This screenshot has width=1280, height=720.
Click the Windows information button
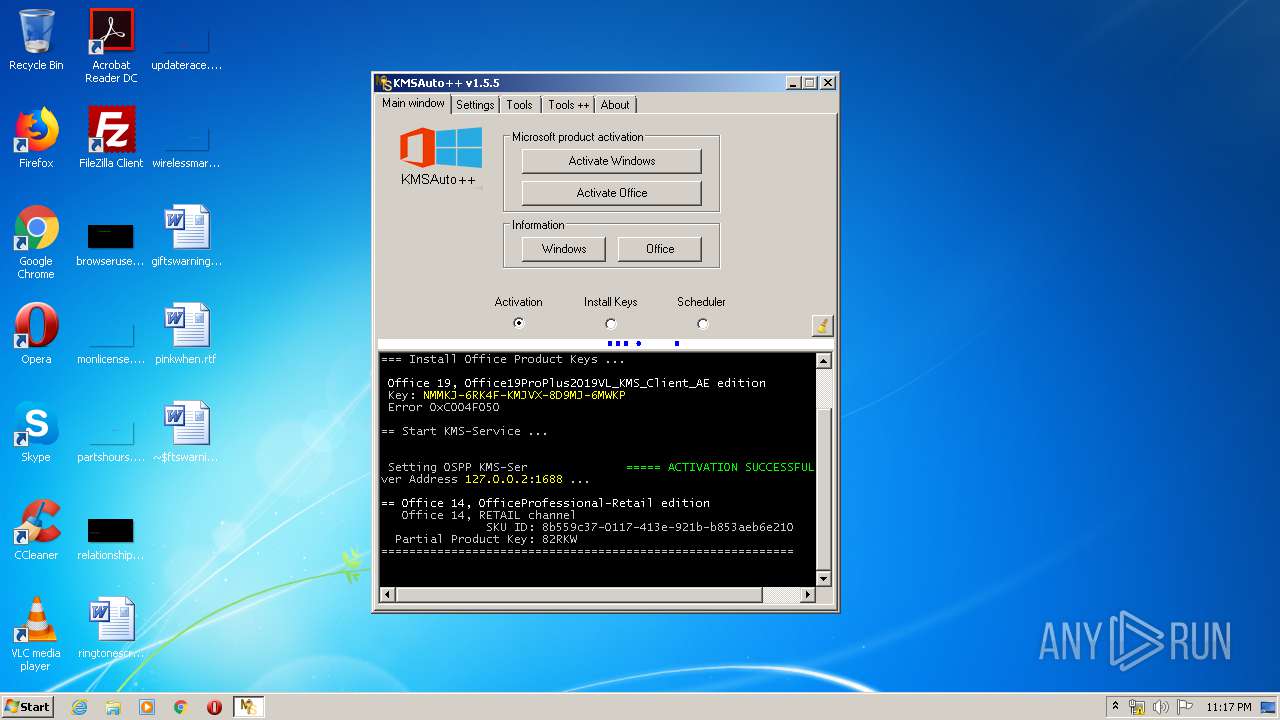click(564, 249)
